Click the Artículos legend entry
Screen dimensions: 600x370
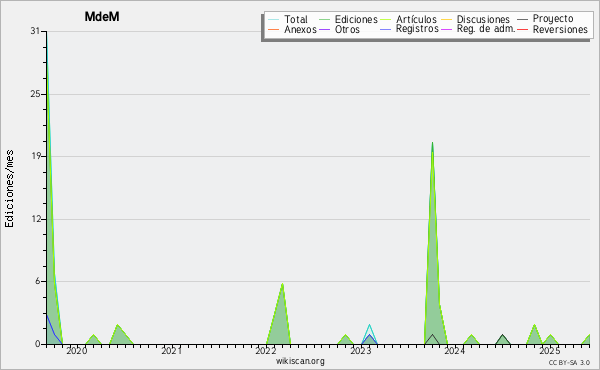[x=408, y=19]
